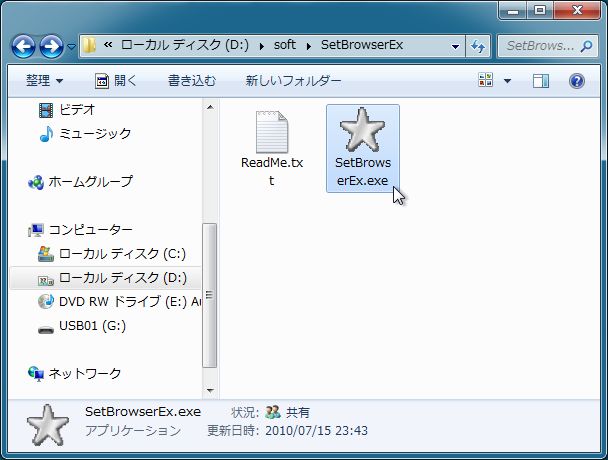Viewport: 608px width, 460px height.
Task: Click navigation pane scroll up arrow
Action: point(210,107)
